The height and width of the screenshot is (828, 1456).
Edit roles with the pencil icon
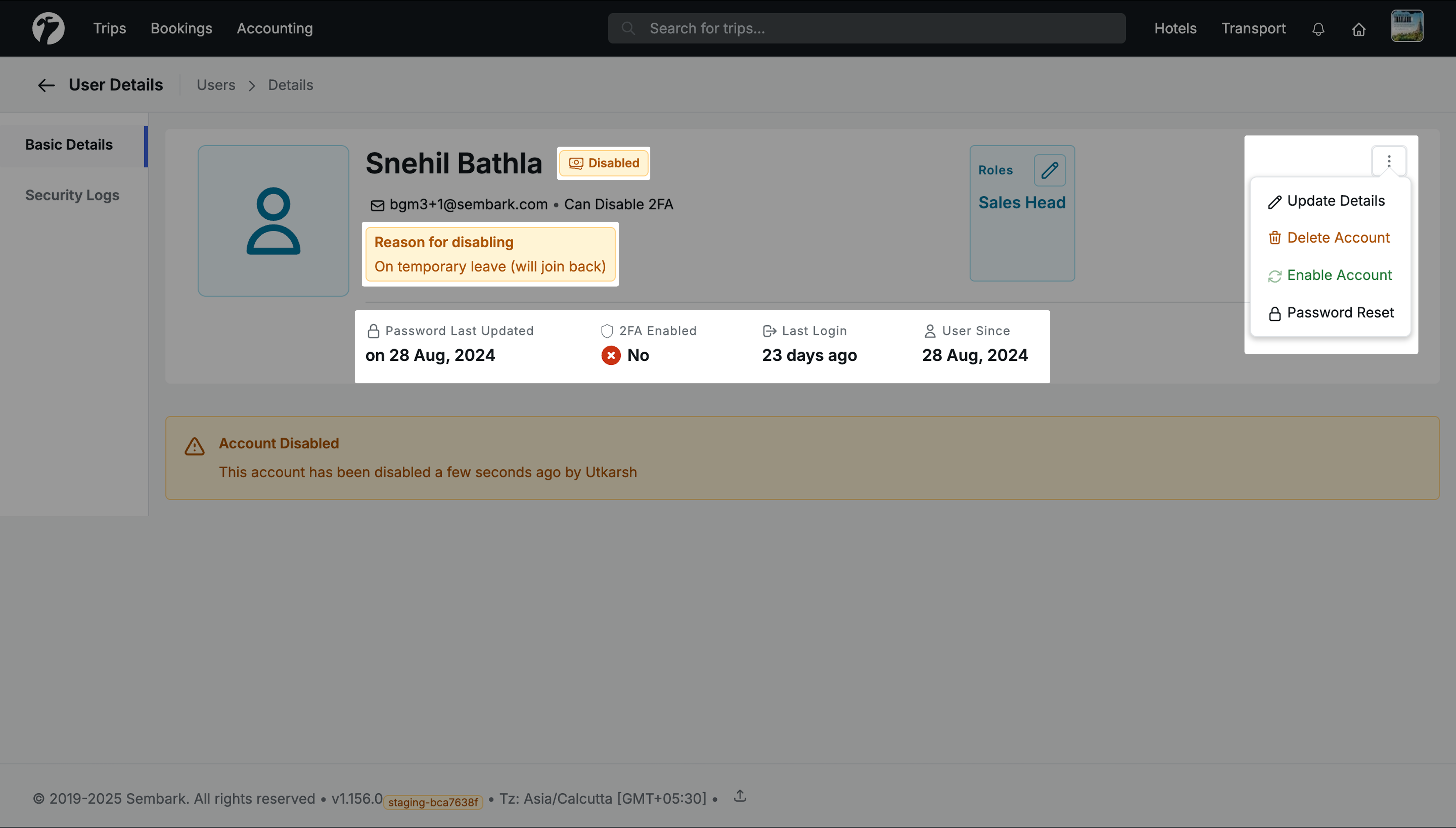coord(1049,170)
